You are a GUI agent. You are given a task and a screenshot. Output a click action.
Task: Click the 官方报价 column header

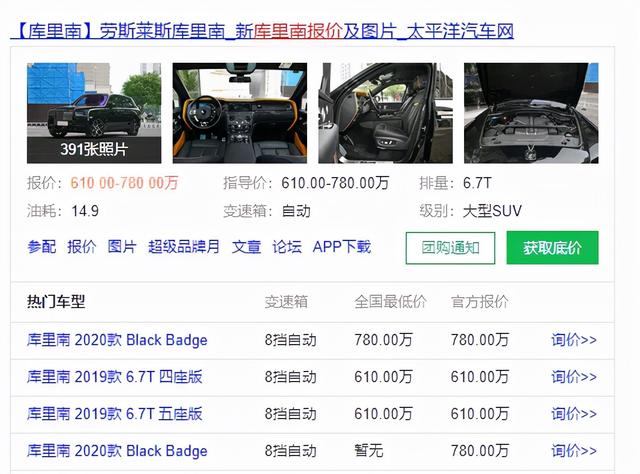click(480, 302)
